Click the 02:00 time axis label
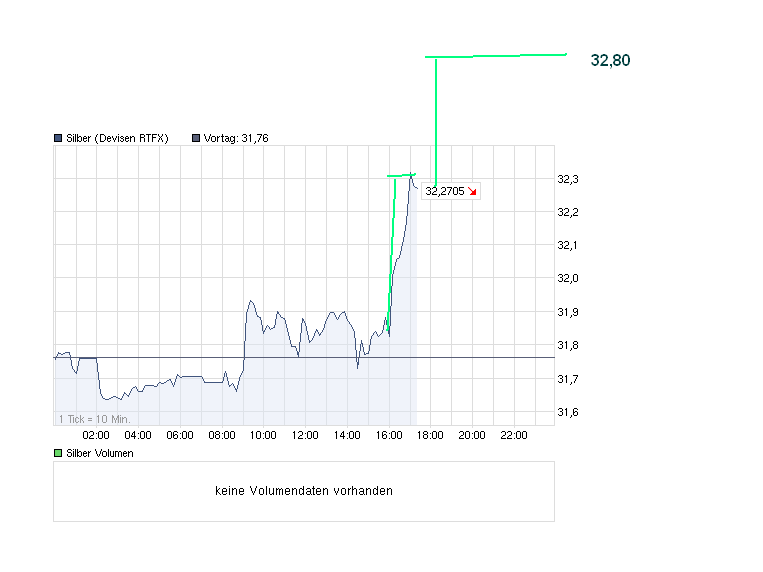The width and height of the screenshot is (763, 572). click(x=96, y=435)
